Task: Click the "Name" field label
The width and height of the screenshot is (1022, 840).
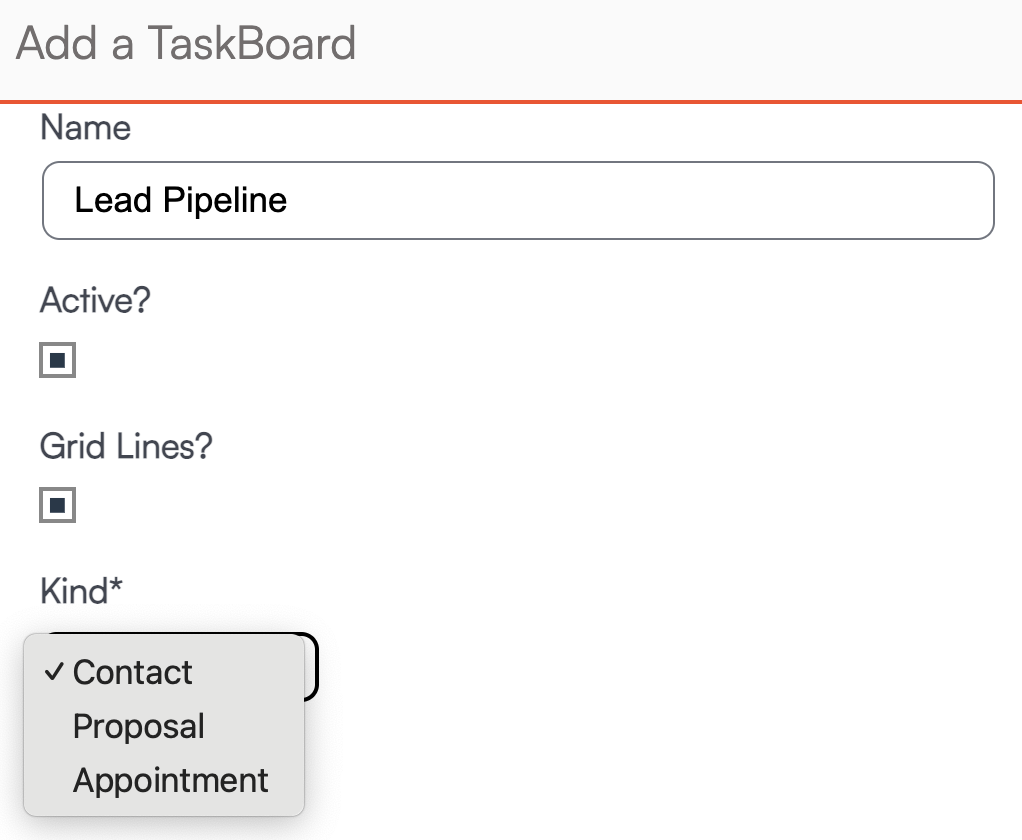Action: (86, 128)
